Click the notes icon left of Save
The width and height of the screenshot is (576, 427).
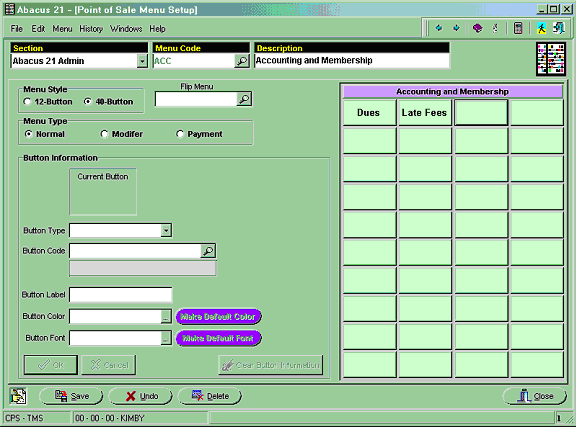18,396
